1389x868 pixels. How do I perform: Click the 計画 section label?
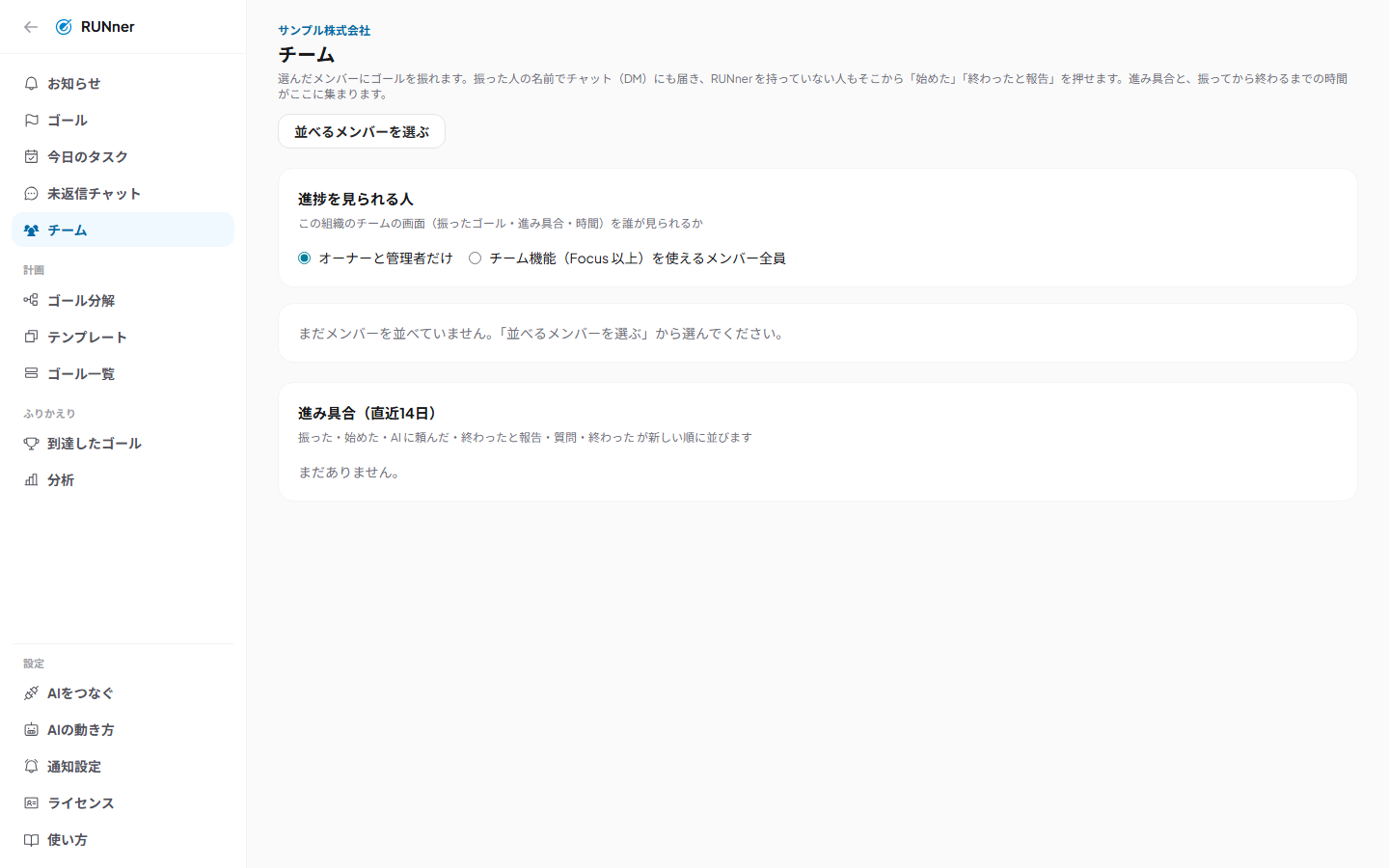(x=34, y=270)
